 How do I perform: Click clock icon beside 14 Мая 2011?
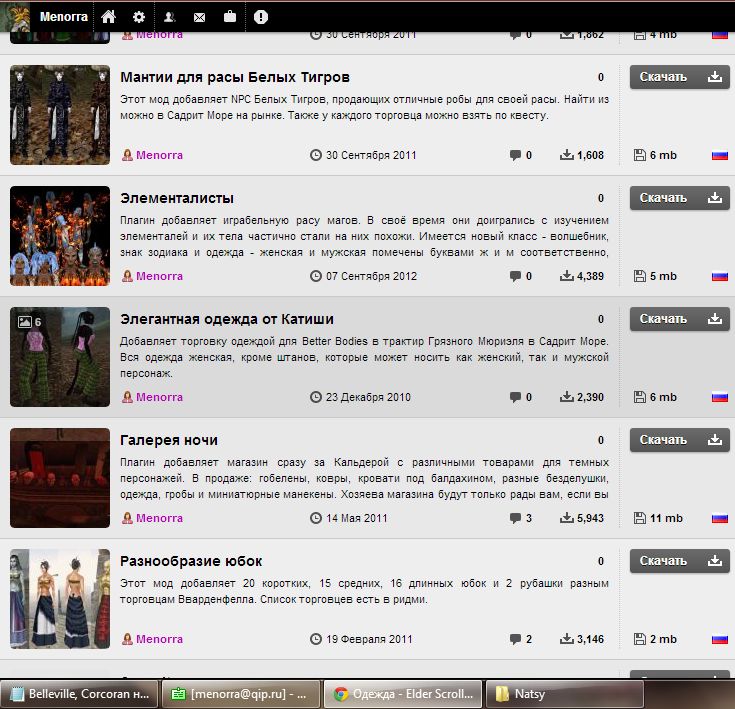(x=316, y=518)
